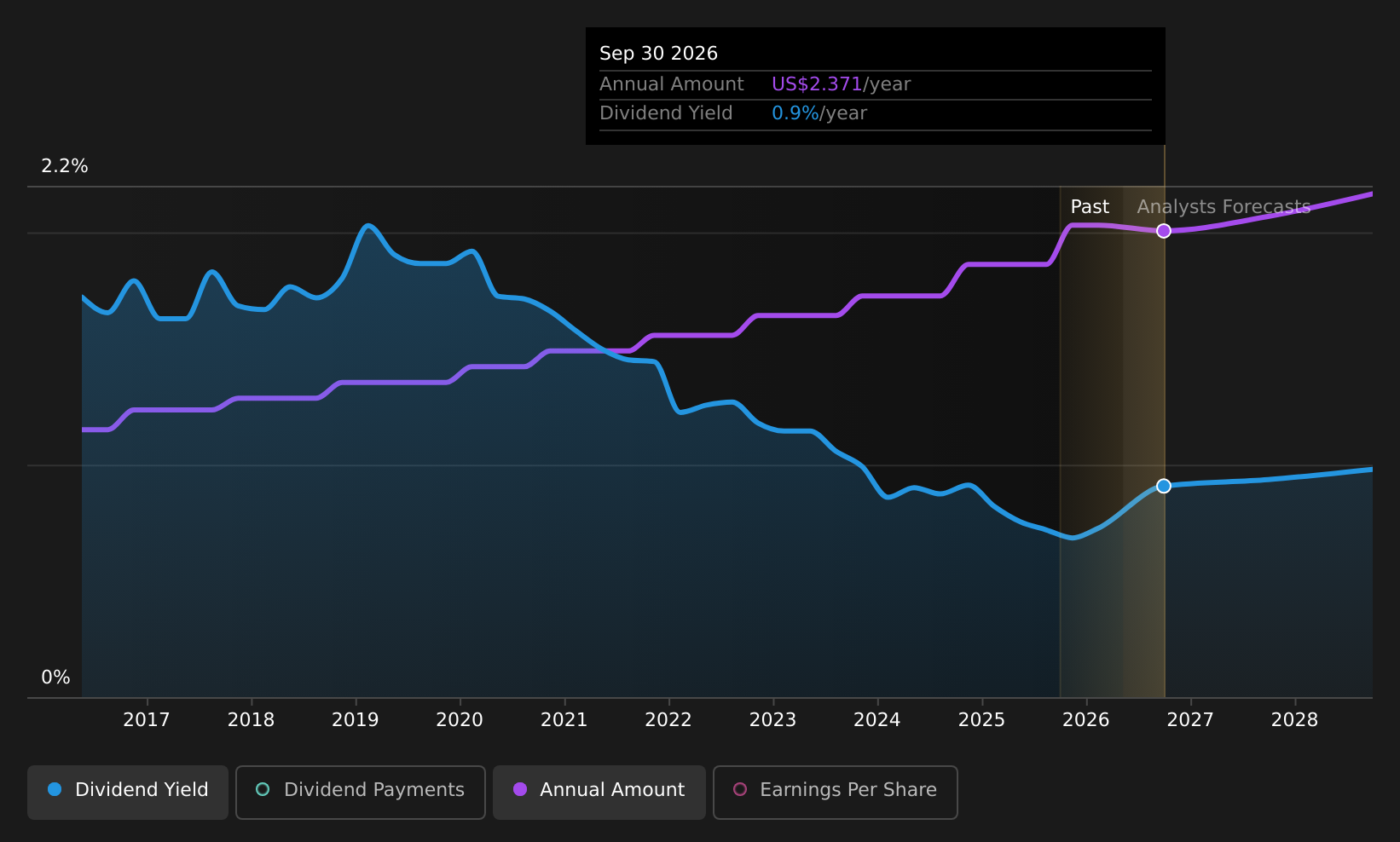Screen dimensions: 1400x842
Task: Click the 2021 x-axis label
Action: tap(564, 720)
